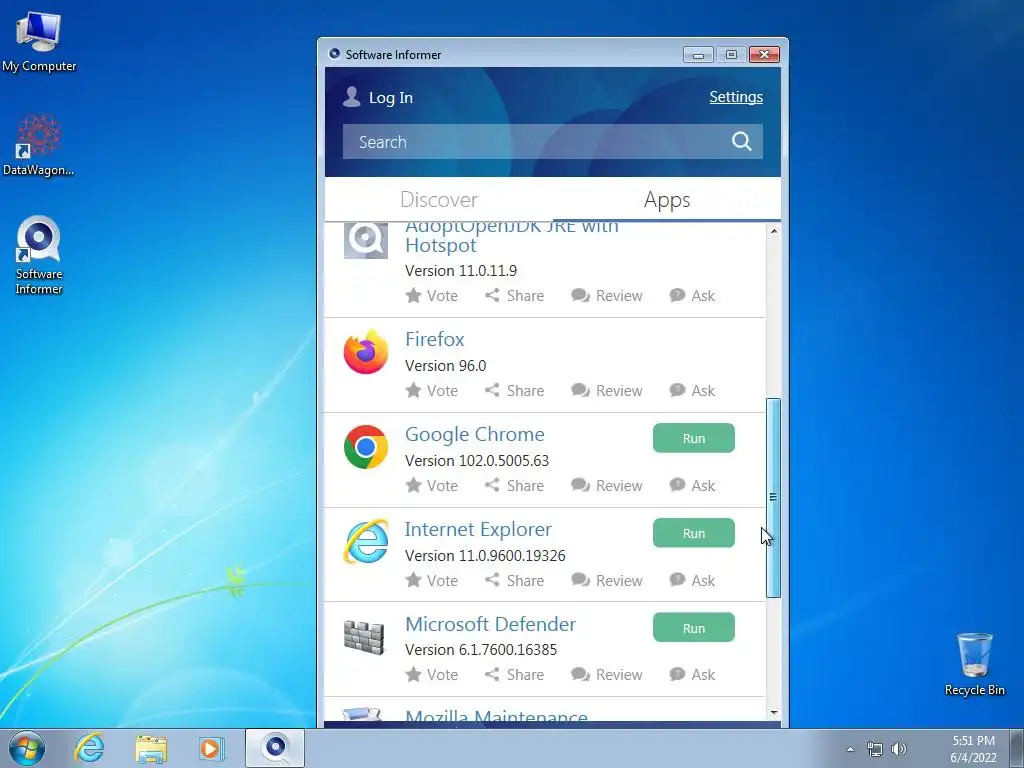Click the Microsoft Defender wall icon
Viewport: 1024px width, 768px height.
(x=364, y=636)
